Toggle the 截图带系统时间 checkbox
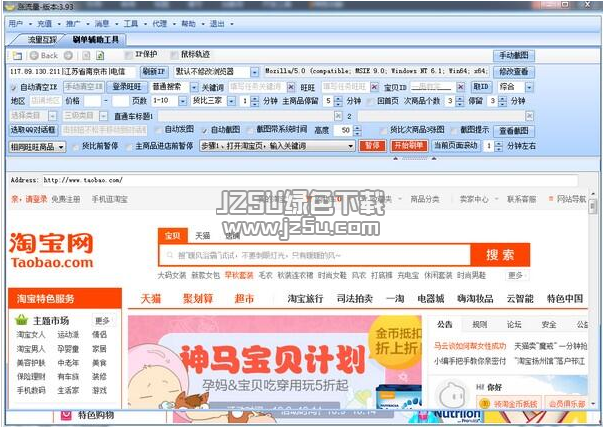 [x=250, y=130]
